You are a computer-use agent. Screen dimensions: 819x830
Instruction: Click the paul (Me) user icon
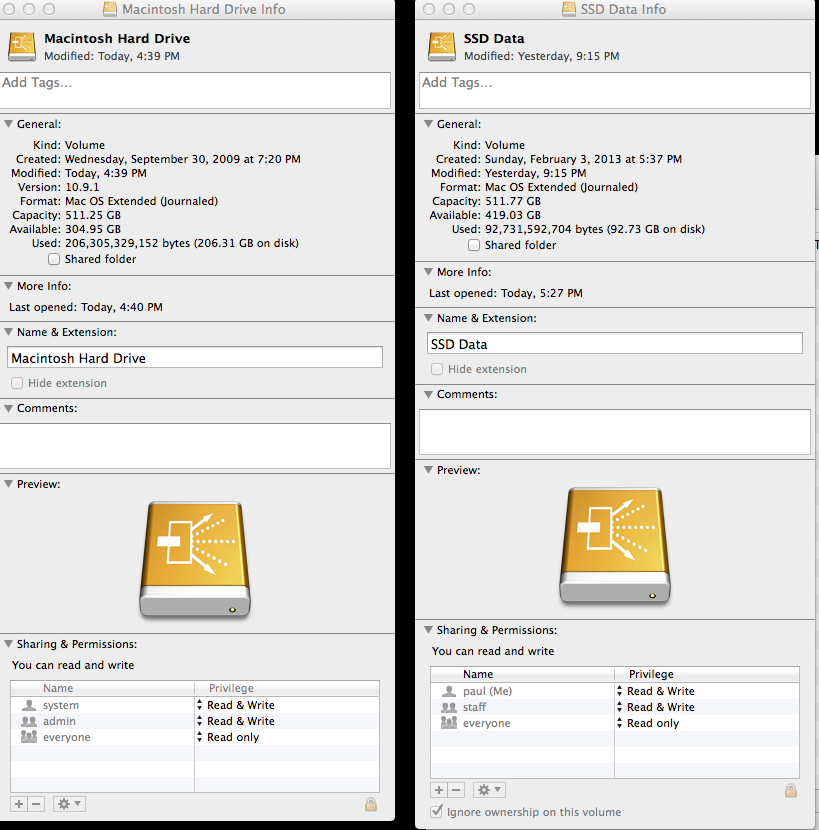449,691
